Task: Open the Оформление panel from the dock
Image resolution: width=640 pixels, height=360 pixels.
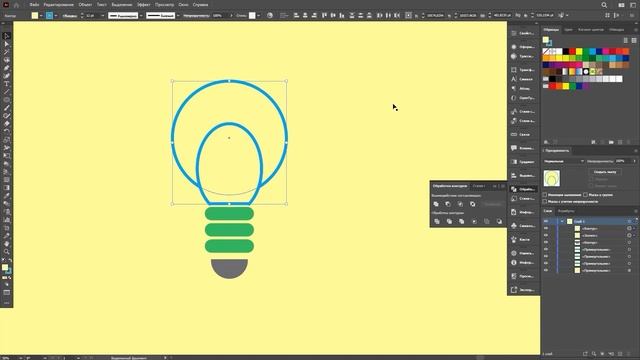Action: (523, 47)
